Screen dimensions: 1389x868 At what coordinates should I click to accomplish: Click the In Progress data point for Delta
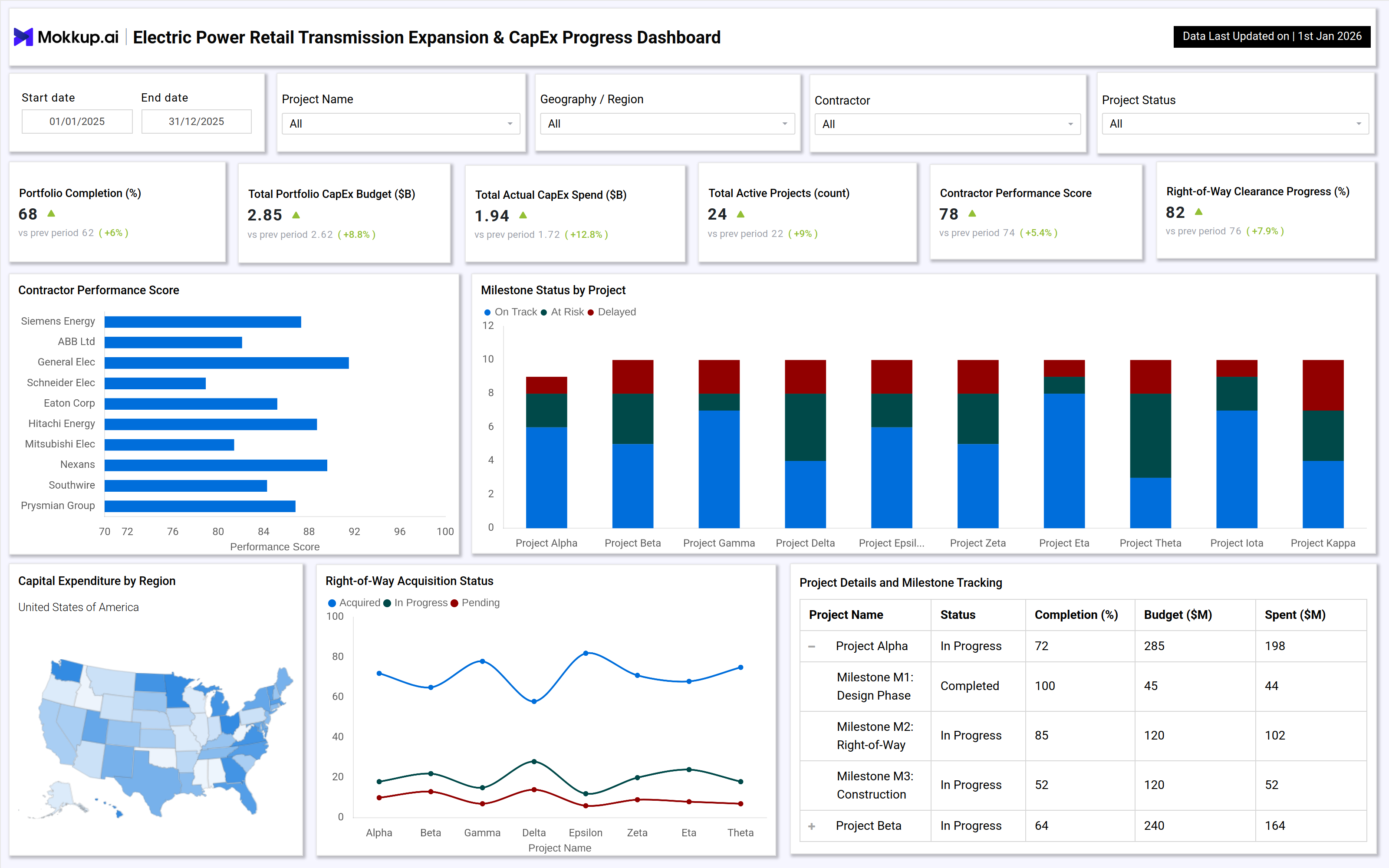click(534, 762)
